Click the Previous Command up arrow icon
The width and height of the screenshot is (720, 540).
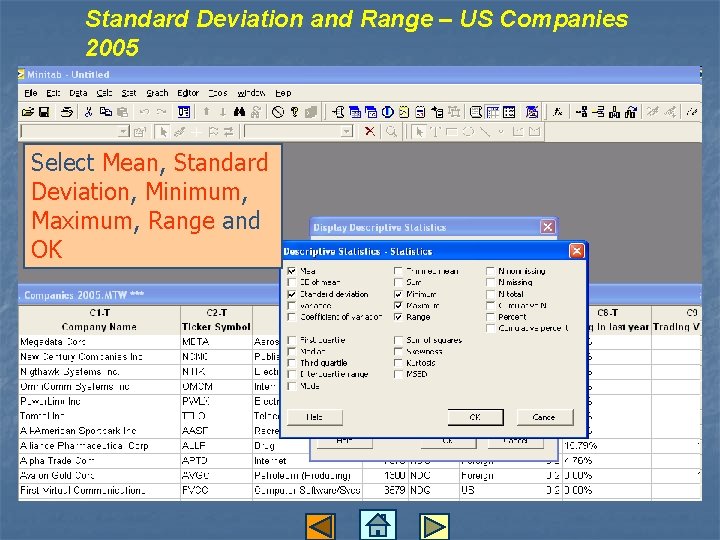coord(207,112)
